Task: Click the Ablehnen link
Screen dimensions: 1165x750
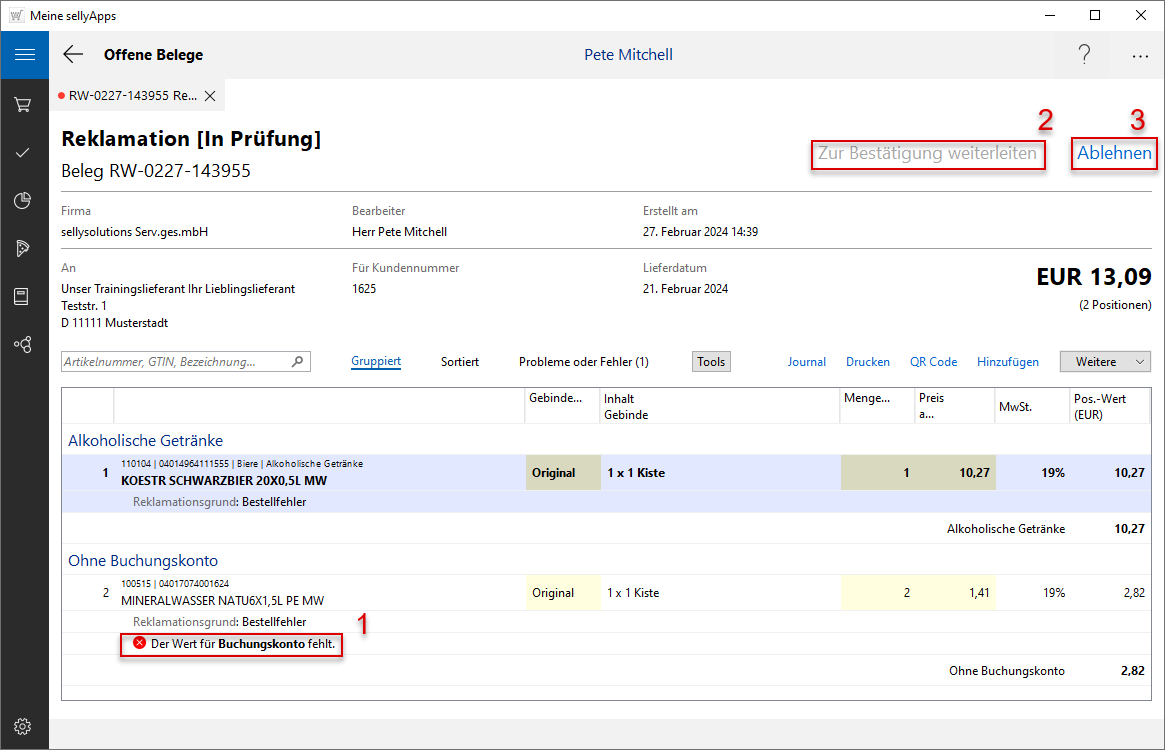Action: pyautogui.click(x=1114, y=154)
